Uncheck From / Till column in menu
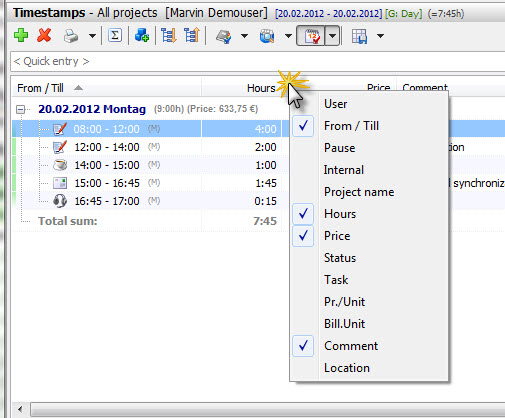 369,126
